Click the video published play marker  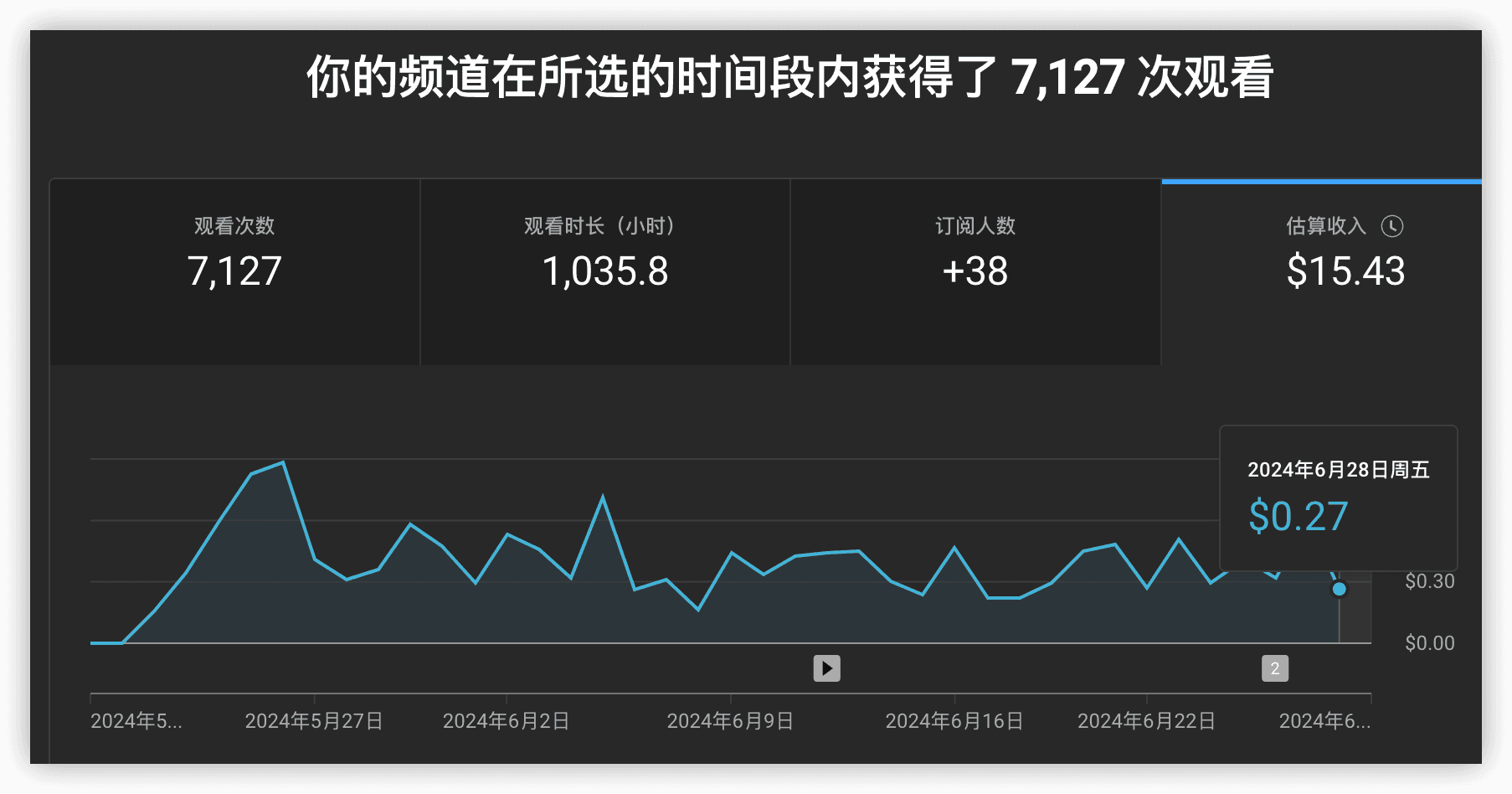coord(826,668)
